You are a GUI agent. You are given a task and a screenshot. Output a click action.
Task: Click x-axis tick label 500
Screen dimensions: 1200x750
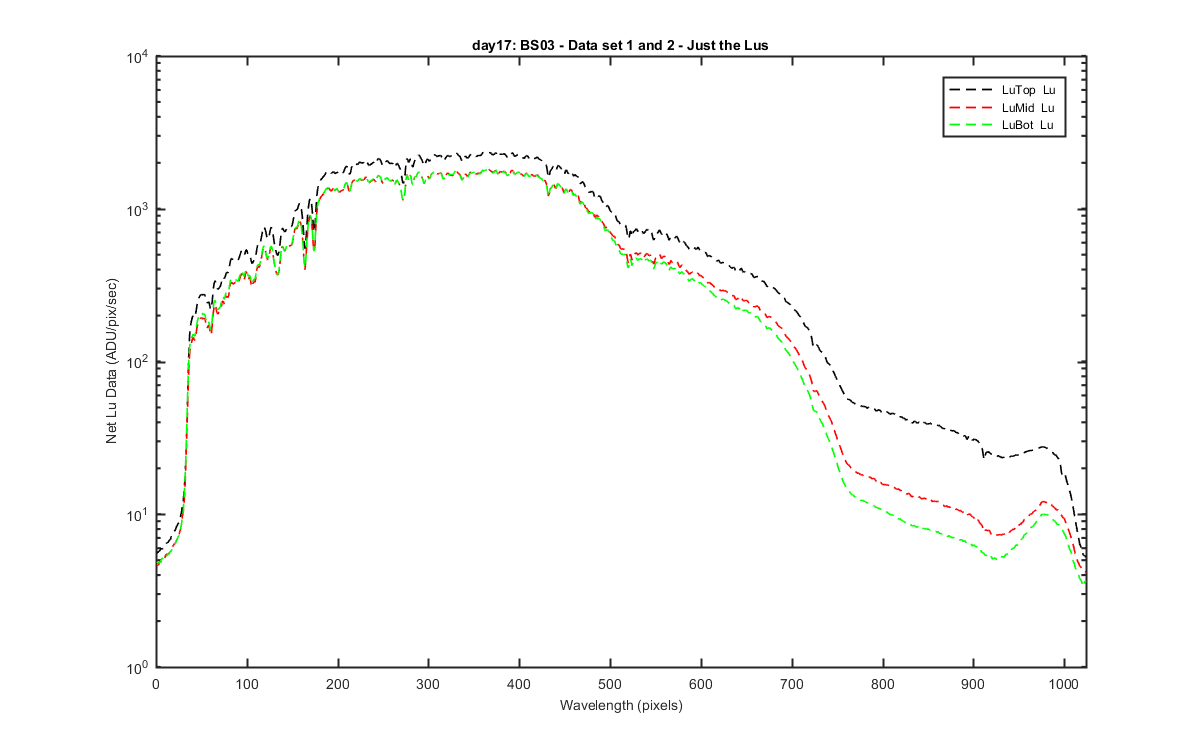[610, 683]
